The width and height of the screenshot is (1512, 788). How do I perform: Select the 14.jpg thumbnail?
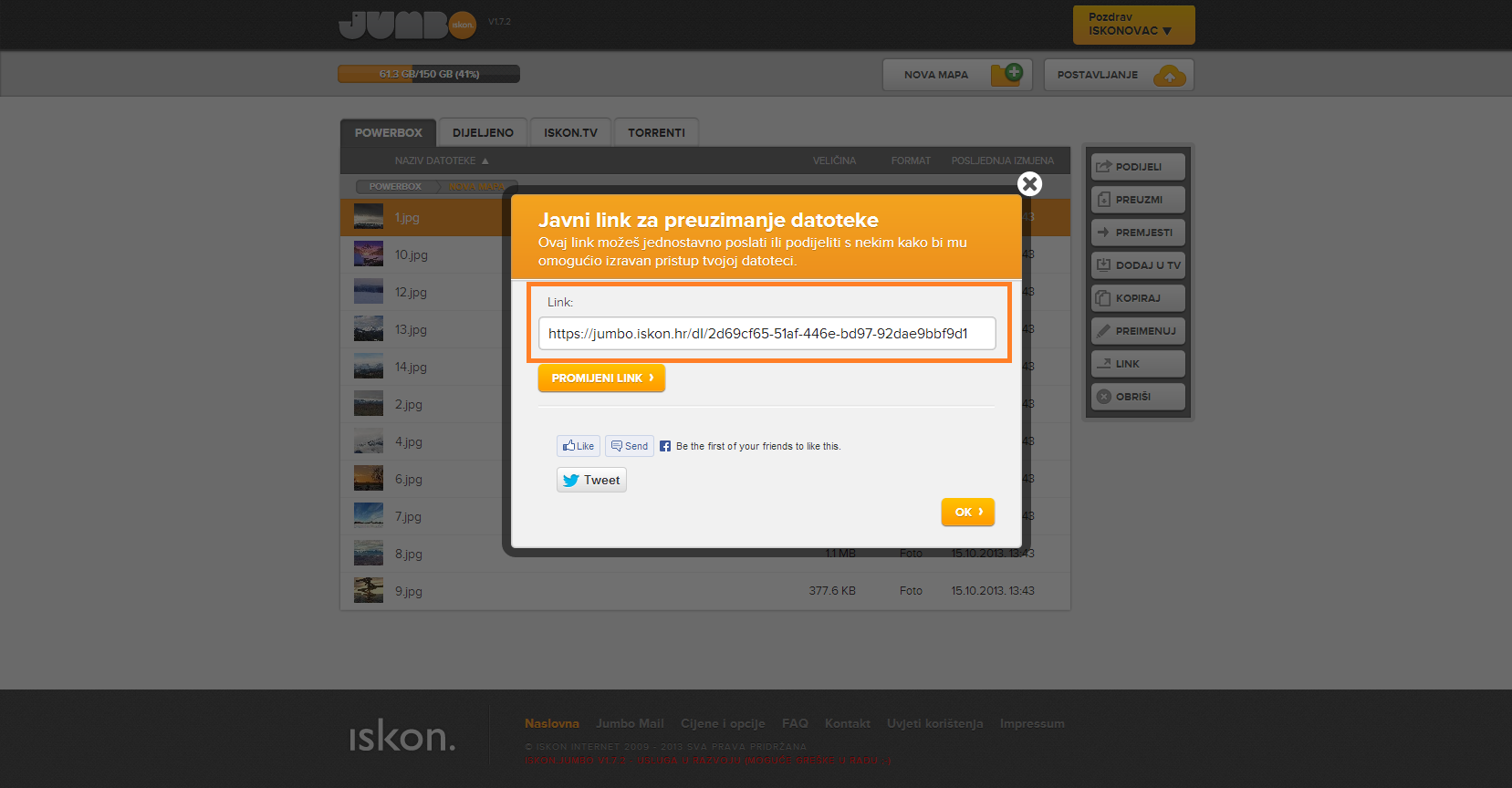[369, 367]
